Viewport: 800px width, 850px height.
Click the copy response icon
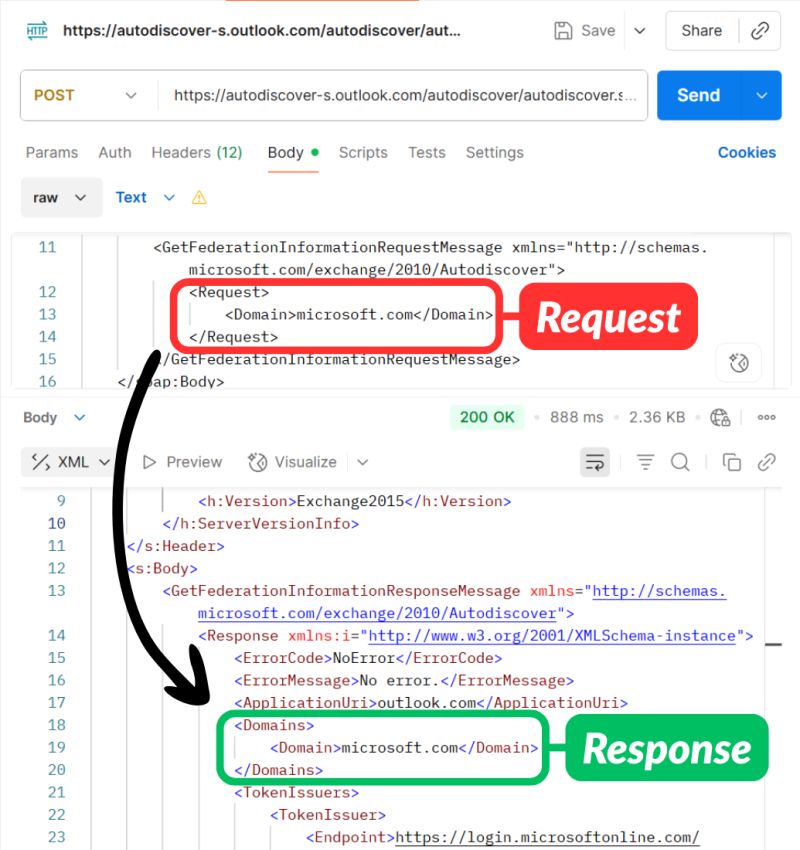click(x=732, y=462)
